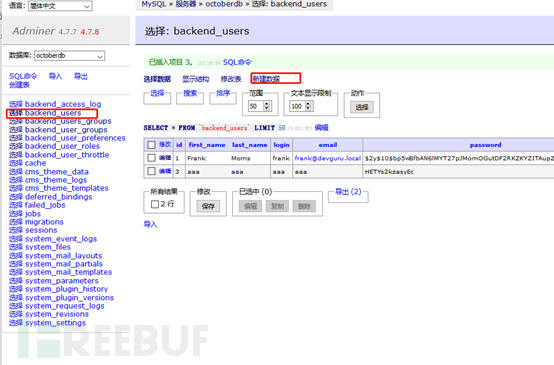Switch to the 选择数据 tab
The width and height of the screenshot is (554, 365).
click(157, 79)
